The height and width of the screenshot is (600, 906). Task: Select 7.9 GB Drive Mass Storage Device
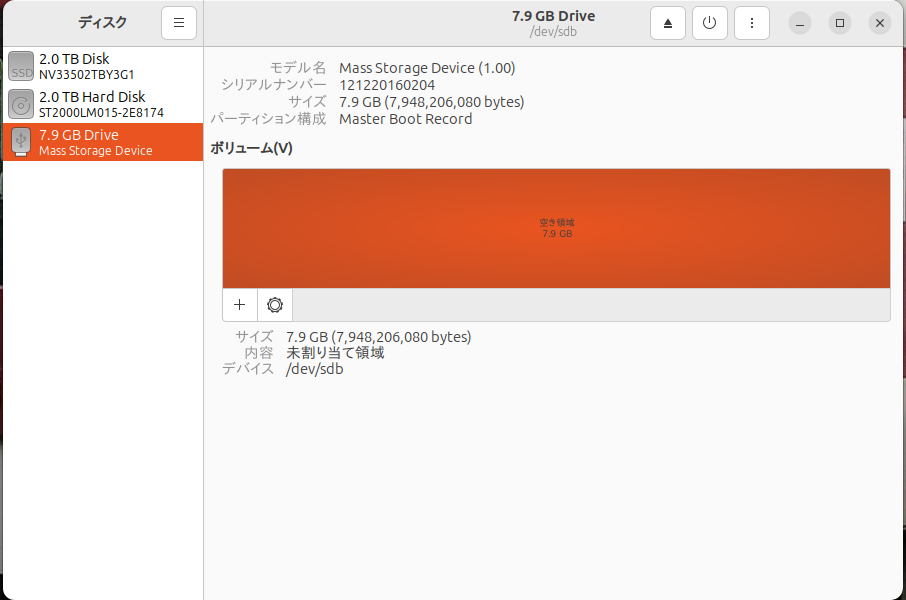[103, 142]
